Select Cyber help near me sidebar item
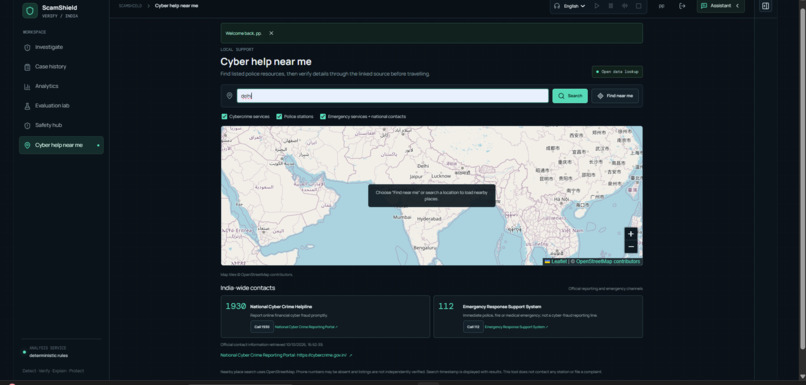 point(61,145)
